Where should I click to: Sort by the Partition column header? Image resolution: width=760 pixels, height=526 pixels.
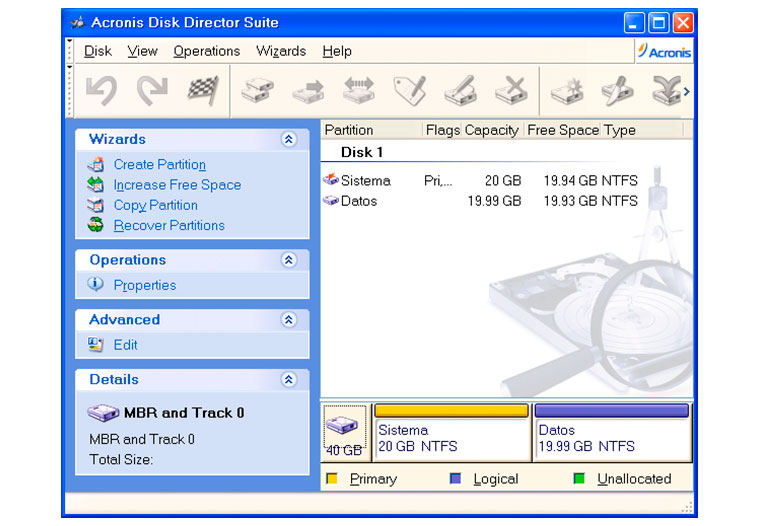pos(372,130)
